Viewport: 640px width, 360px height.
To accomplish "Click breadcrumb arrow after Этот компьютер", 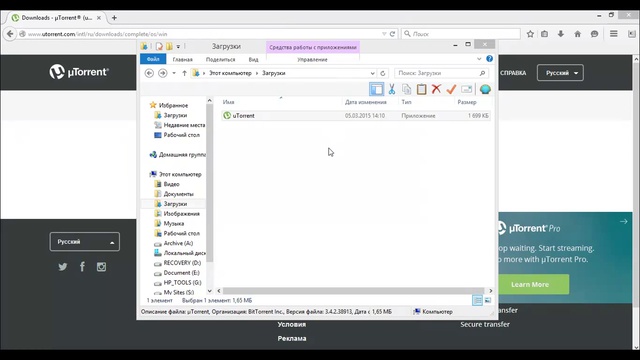I will (257, 73).
